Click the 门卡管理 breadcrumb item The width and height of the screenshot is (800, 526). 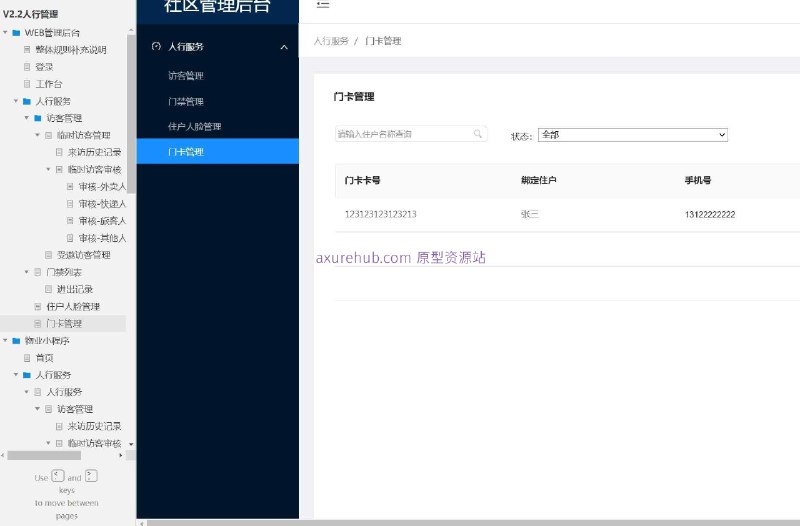383,41
